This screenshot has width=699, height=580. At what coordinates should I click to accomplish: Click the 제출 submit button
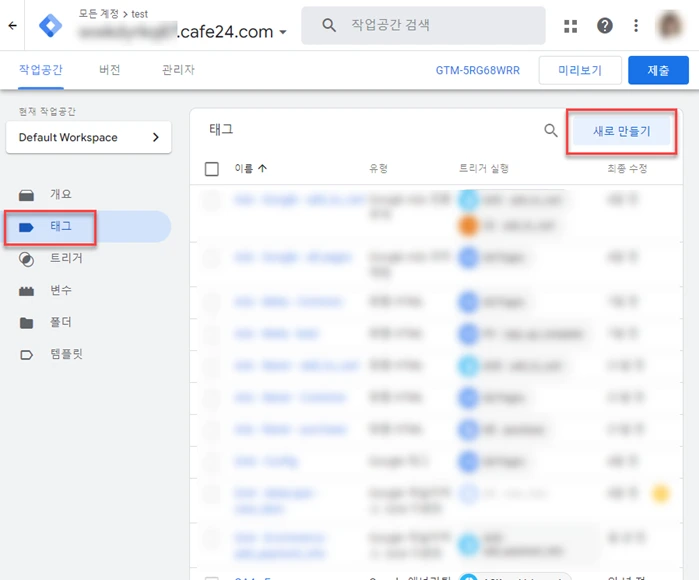click(658, 70)
